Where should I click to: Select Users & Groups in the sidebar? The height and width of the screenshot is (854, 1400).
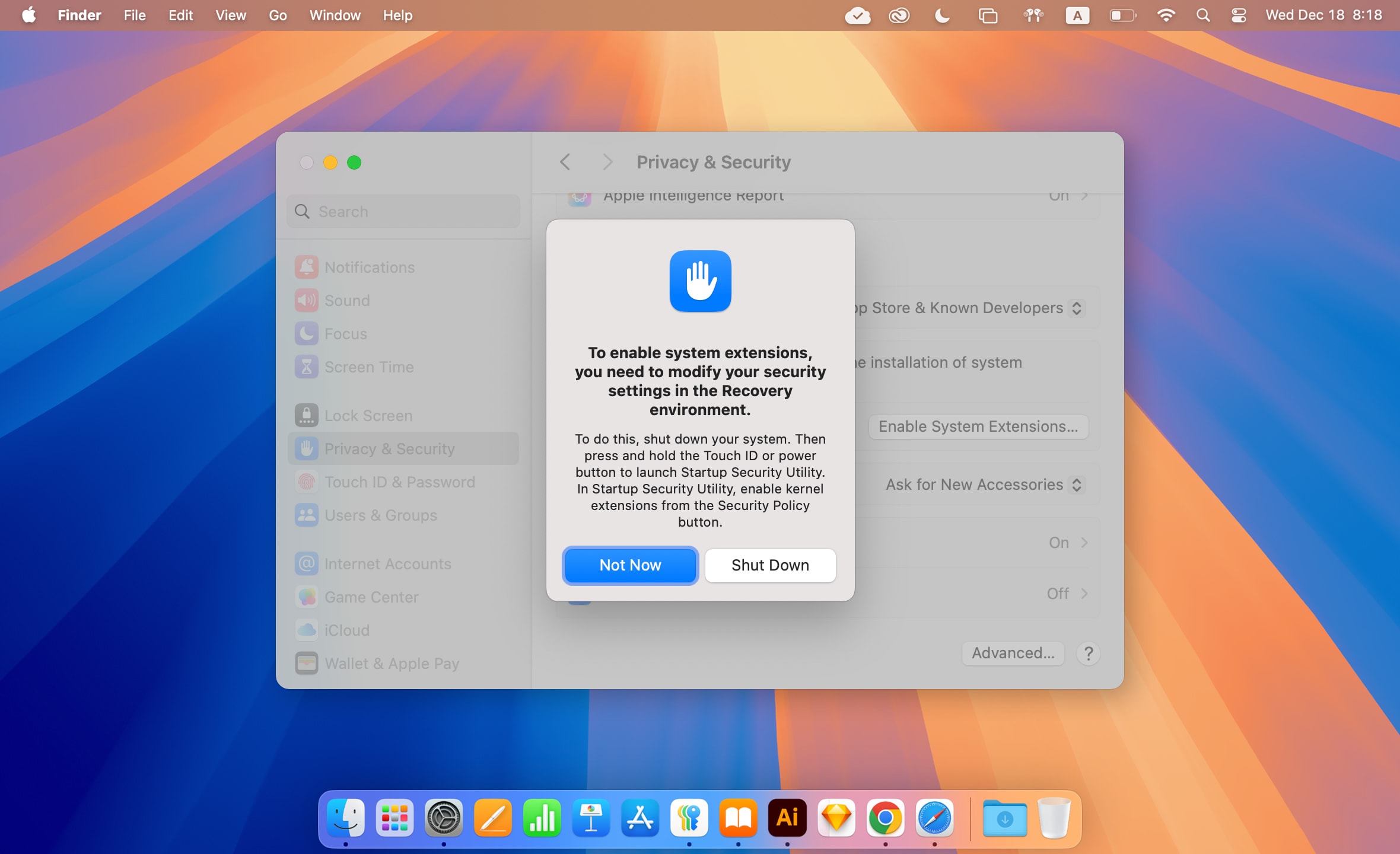click(380, 515)
